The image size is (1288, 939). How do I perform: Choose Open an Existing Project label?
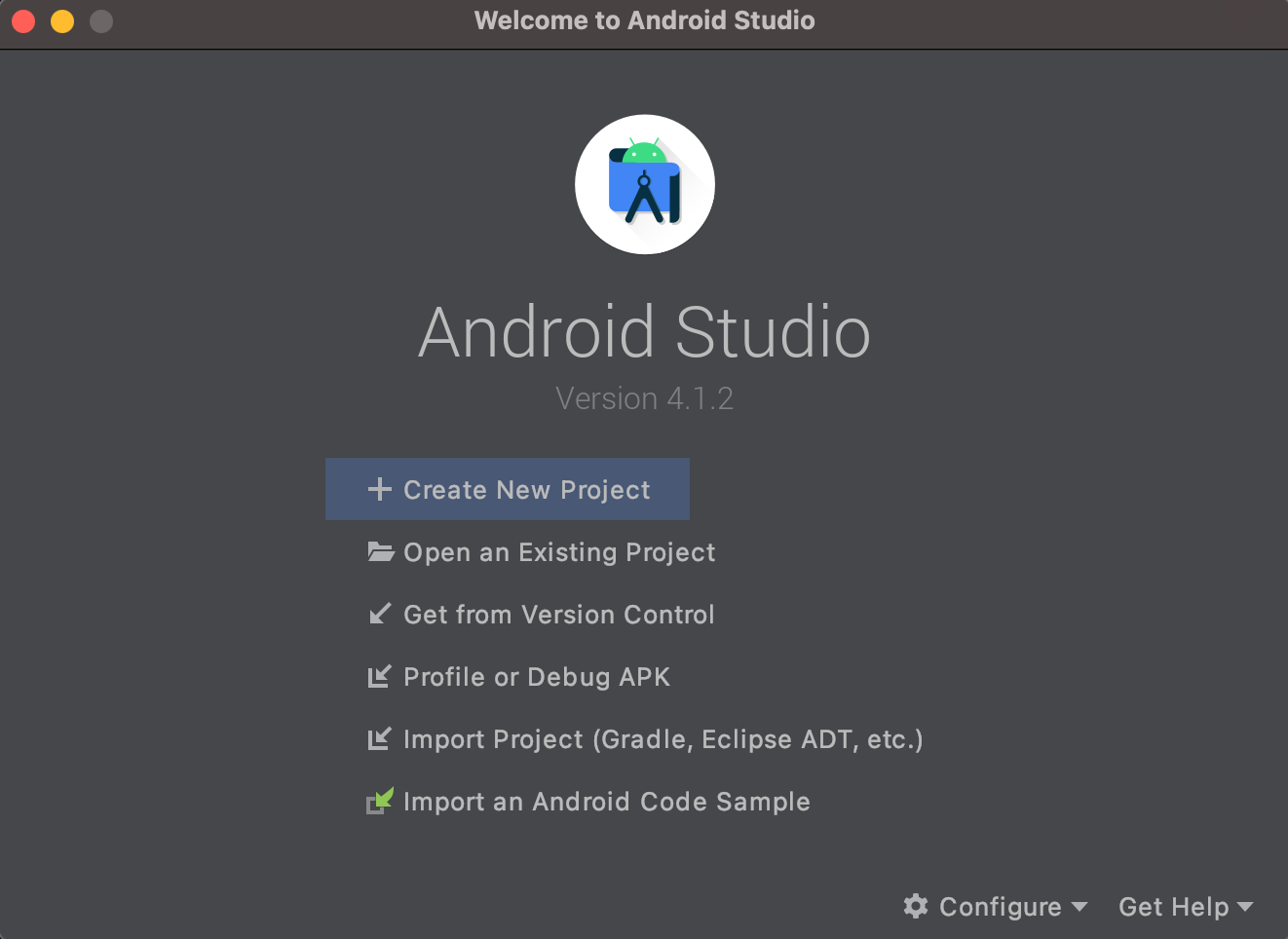pyautogui.click(x=559, y=552)
